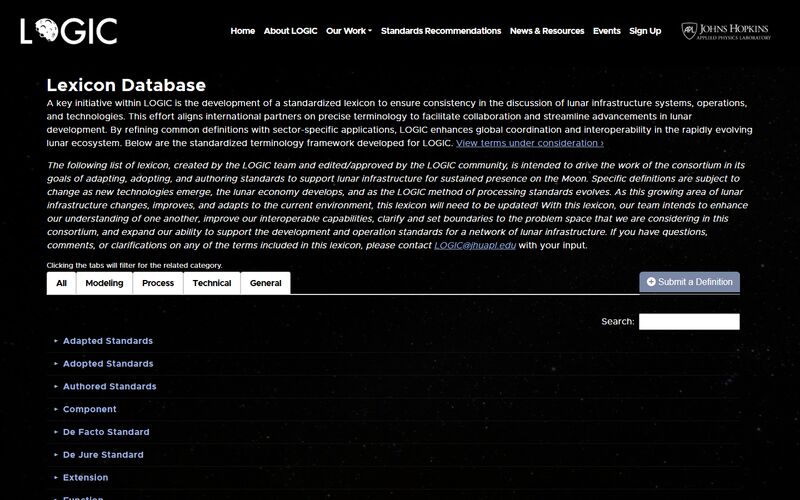Open the Our Work dropdown menu
800x500 pixels.
click(x=349, y=31)
